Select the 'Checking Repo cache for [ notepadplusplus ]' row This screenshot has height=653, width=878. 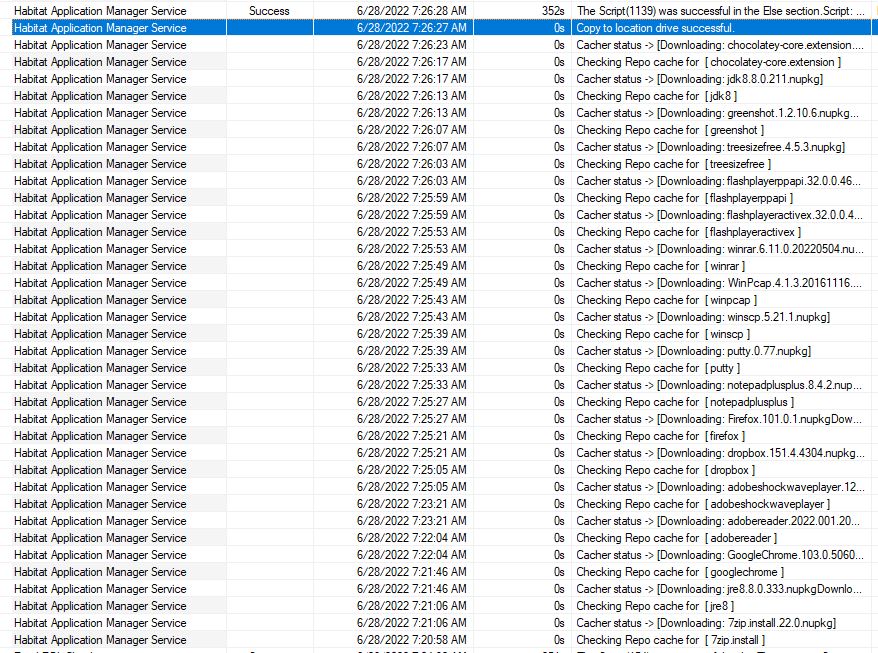685,402
